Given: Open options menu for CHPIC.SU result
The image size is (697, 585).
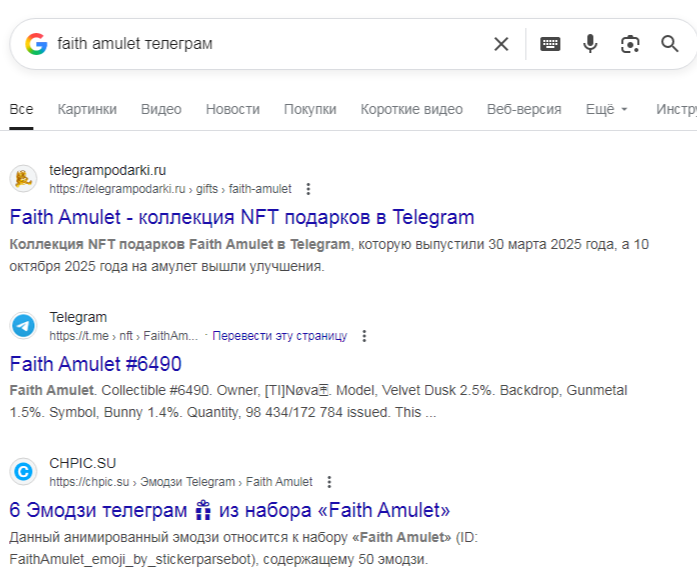Looking at the screenshot, I should click(329, 482).
